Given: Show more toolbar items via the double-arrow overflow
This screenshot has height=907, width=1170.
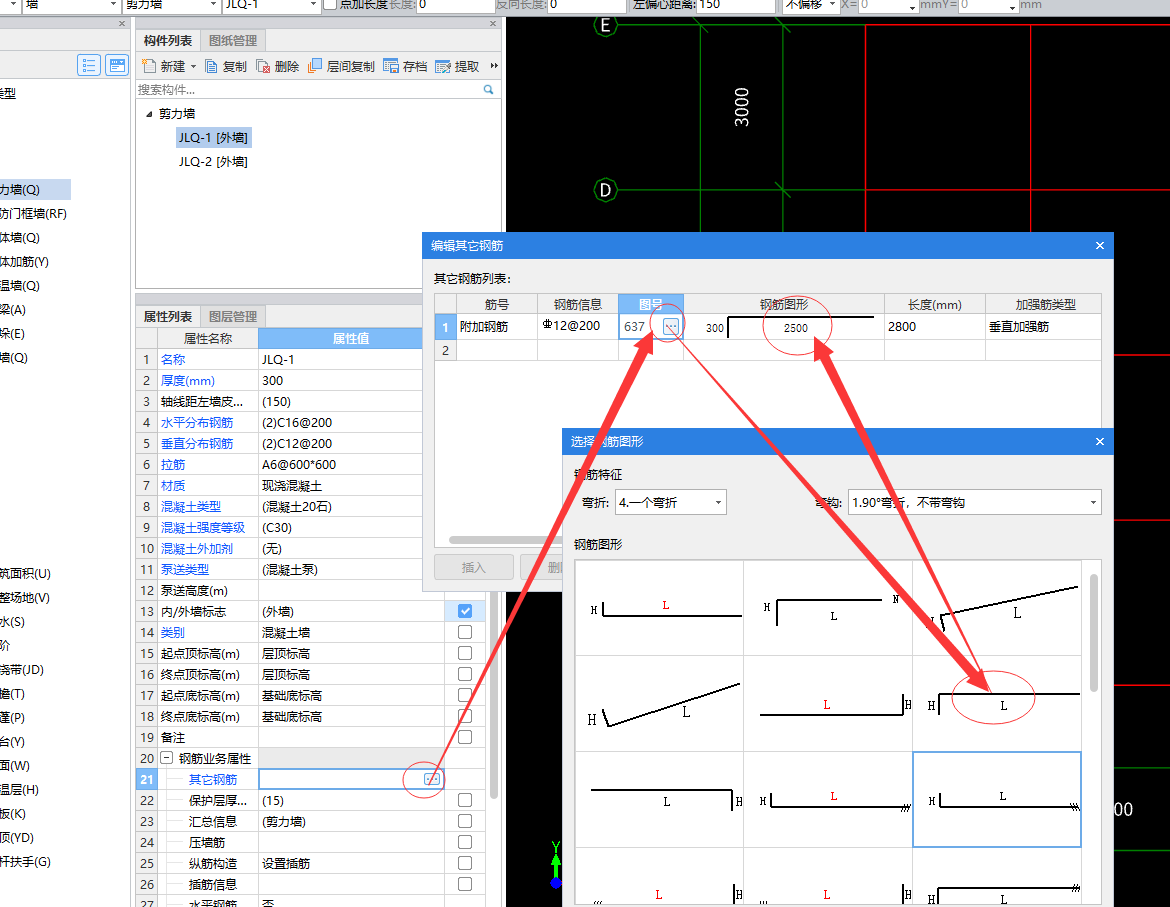Looking at the screenshot, I should [494, 66].
